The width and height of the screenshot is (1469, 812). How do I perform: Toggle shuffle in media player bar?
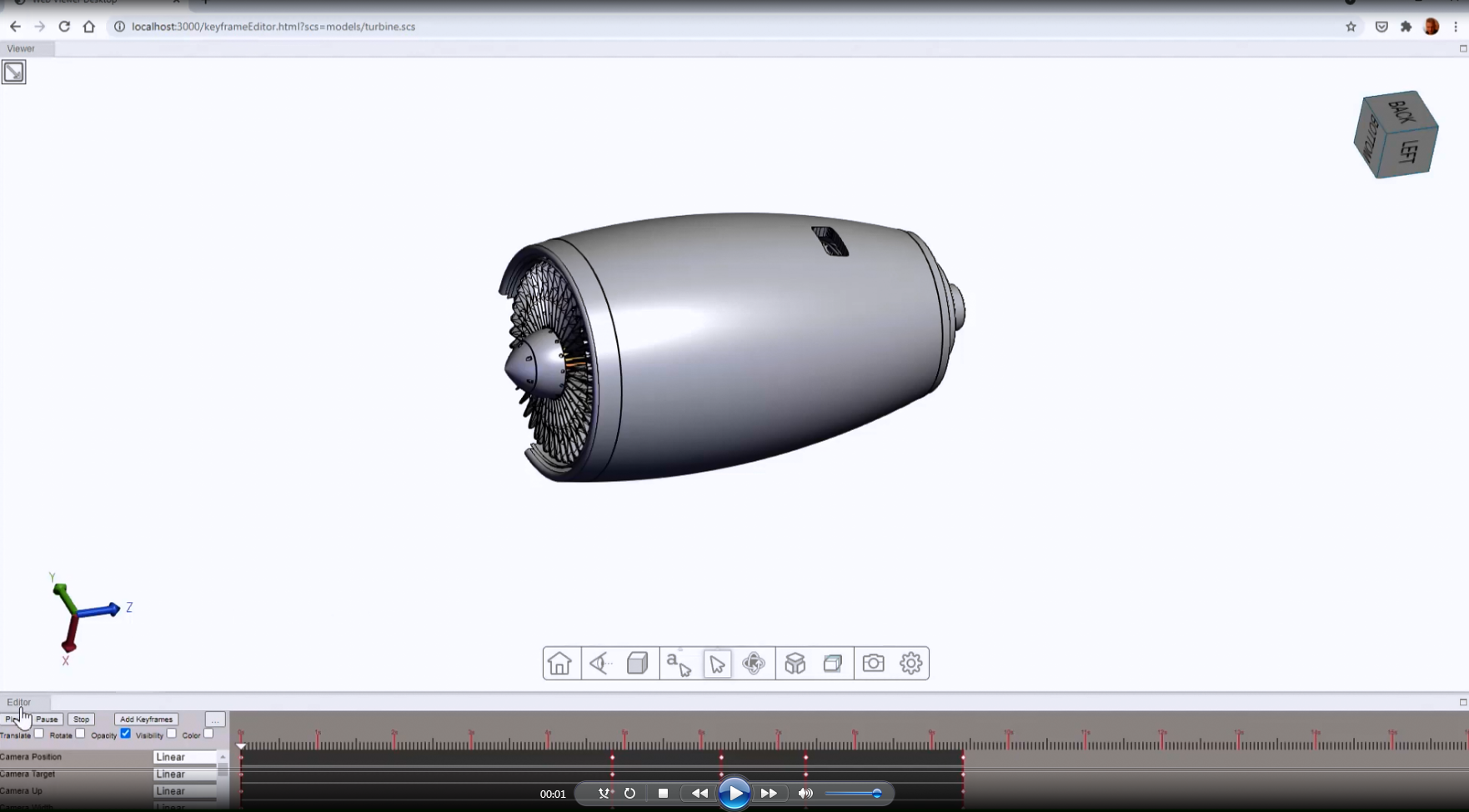605,794
